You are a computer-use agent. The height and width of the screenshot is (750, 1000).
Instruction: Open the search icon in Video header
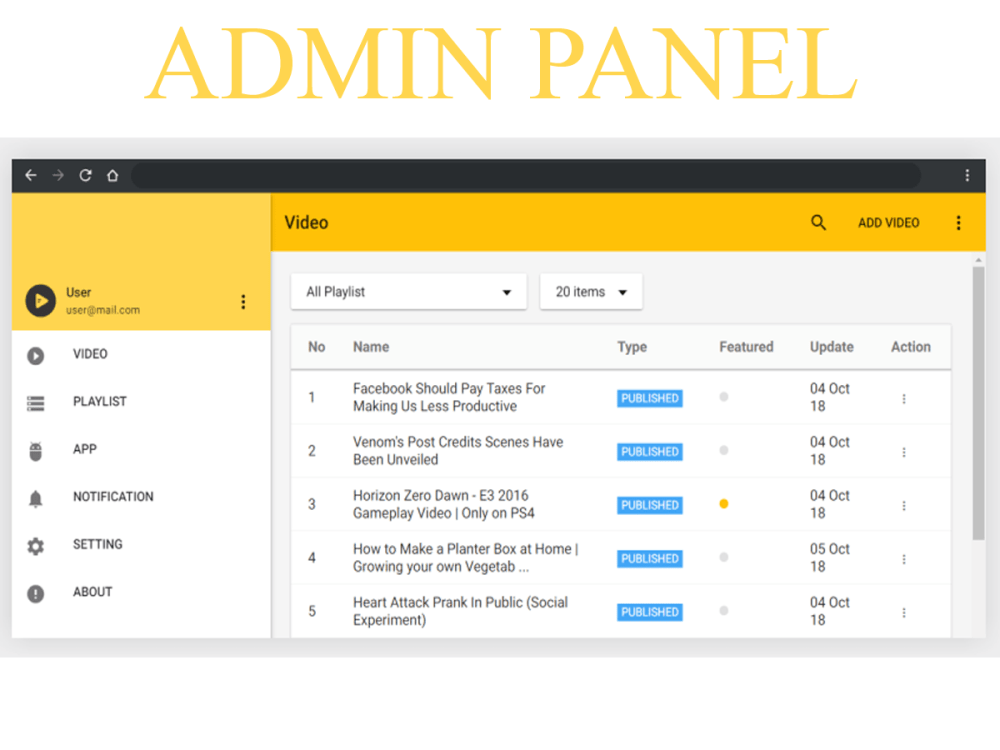[x=818, y=222]
